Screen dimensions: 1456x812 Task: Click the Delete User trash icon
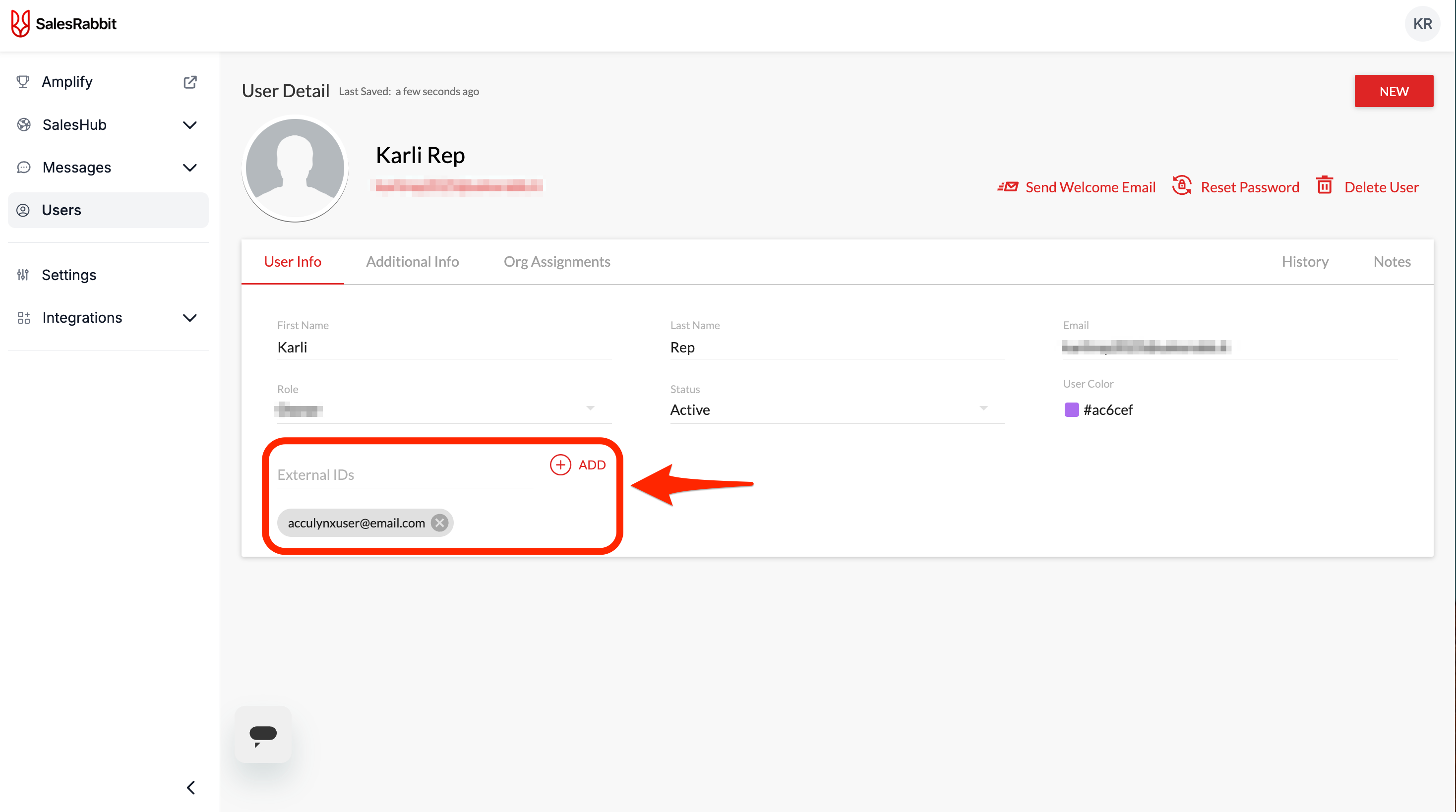(x=1324, y=185)
